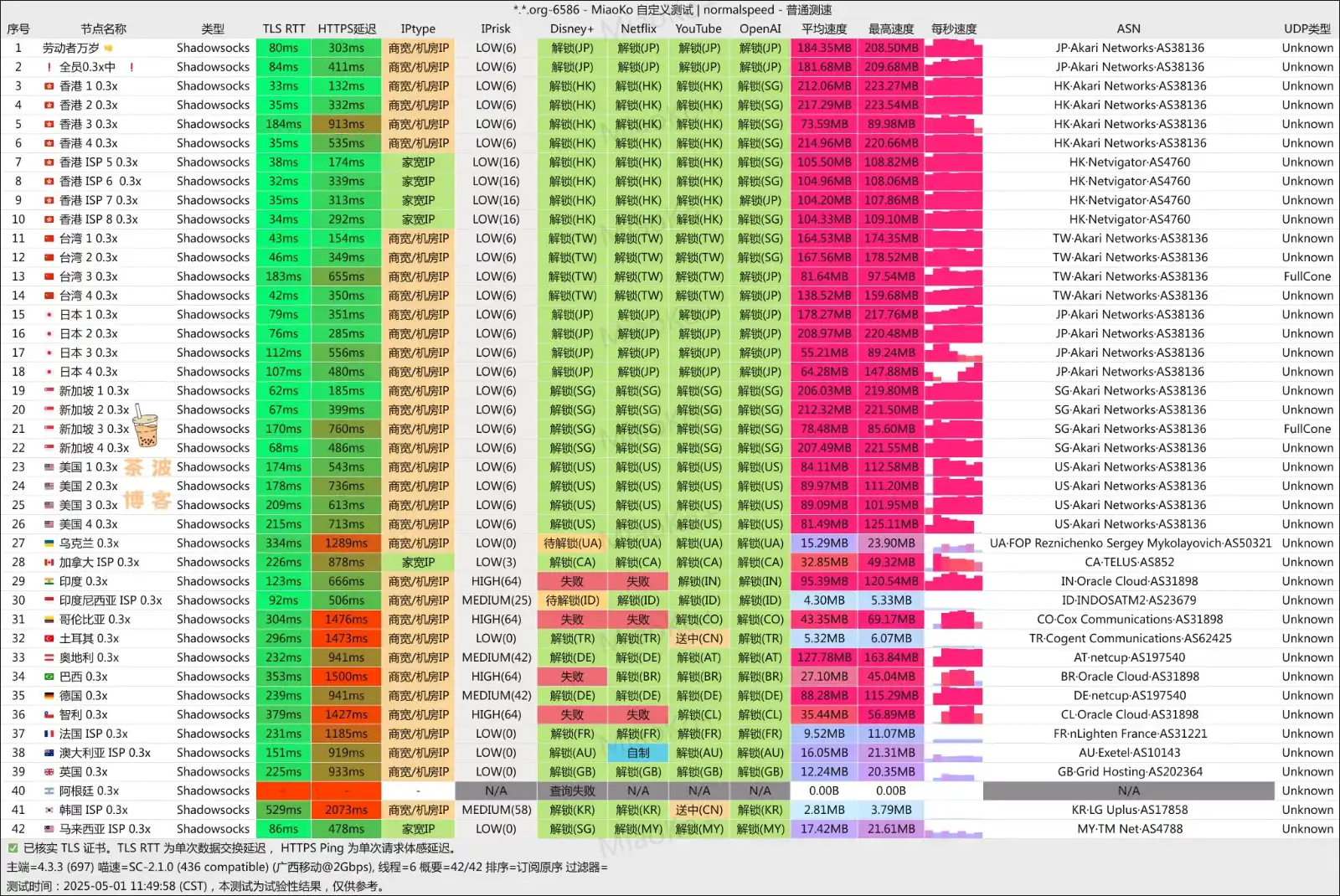This screenshot has width=1340, height=896.
Task: Click the 节点名称 column header
Action: tap(103, 28)
